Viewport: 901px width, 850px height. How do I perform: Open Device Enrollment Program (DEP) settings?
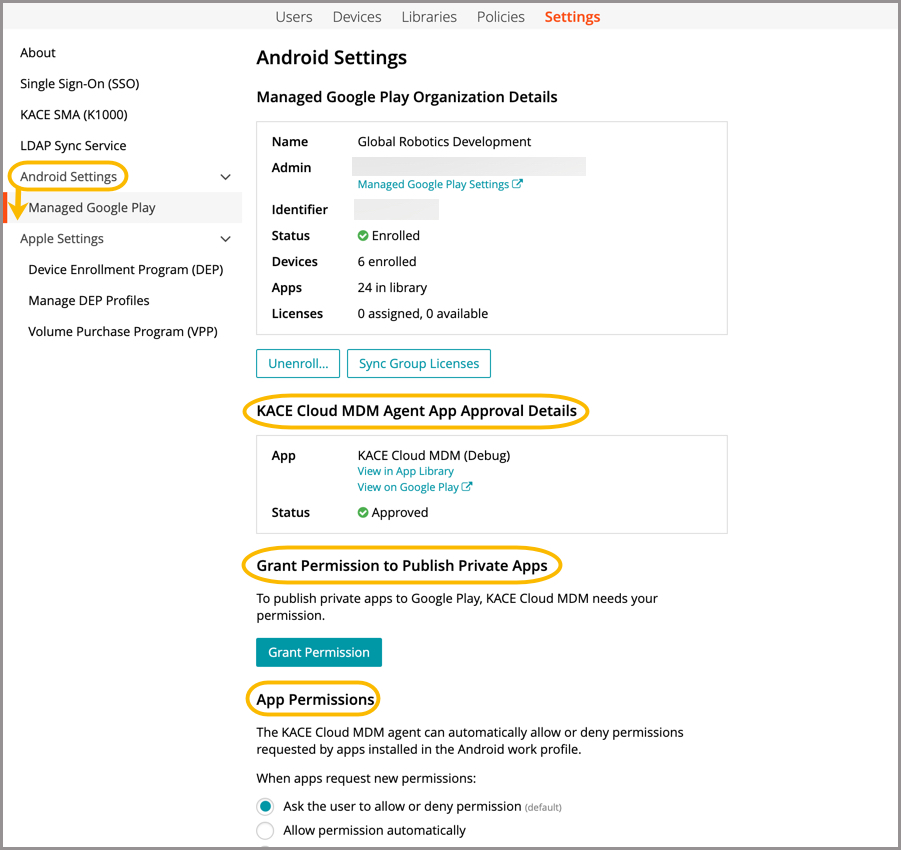(x=125, y=270)
